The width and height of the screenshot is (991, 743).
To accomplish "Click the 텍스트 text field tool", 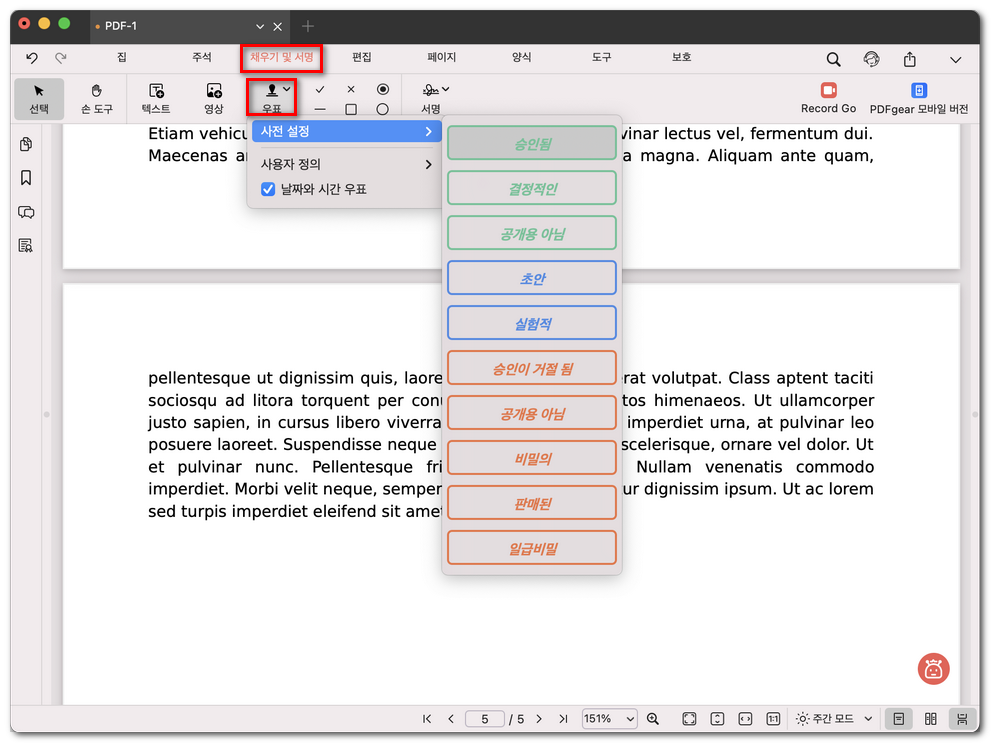I will (156, 98).
